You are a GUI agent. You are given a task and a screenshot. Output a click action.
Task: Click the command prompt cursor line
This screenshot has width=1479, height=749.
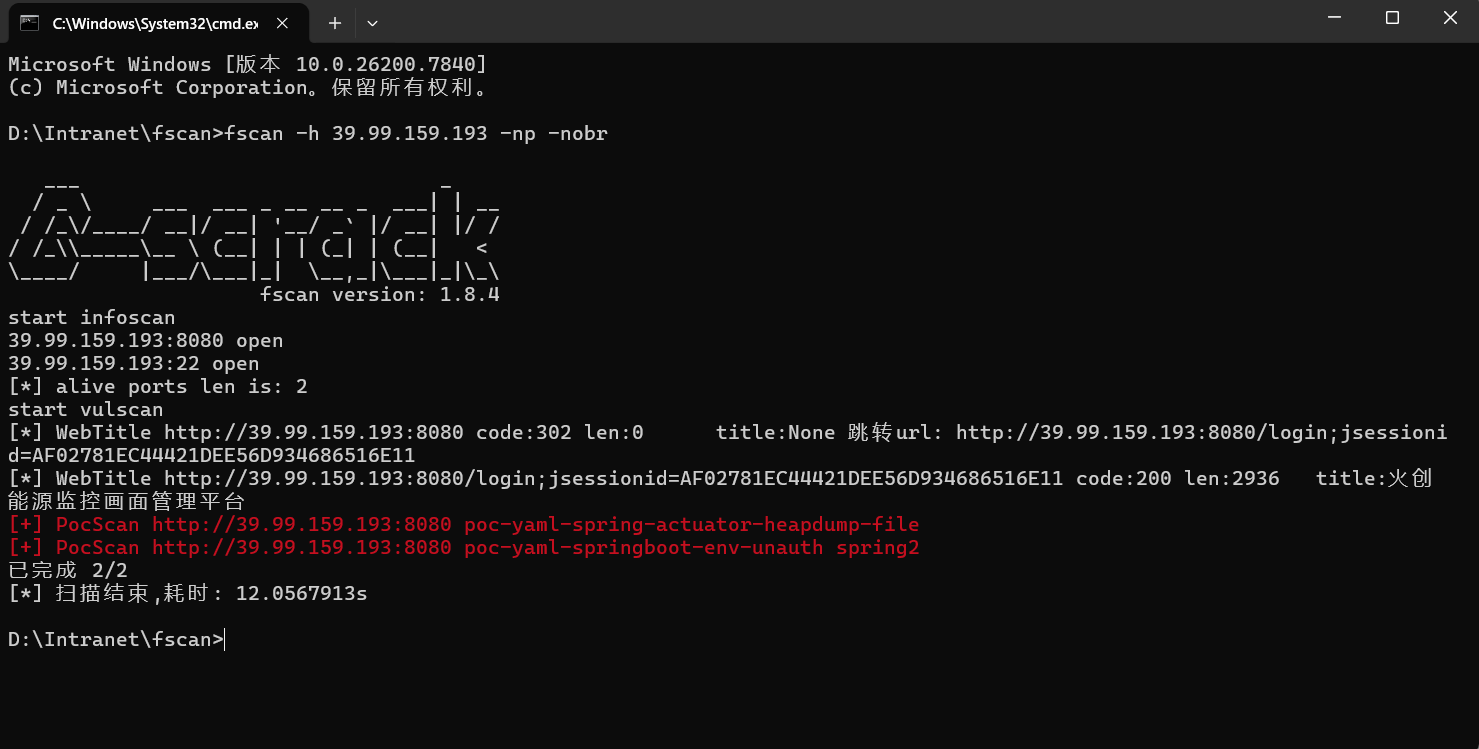click(x=116, y=640)
